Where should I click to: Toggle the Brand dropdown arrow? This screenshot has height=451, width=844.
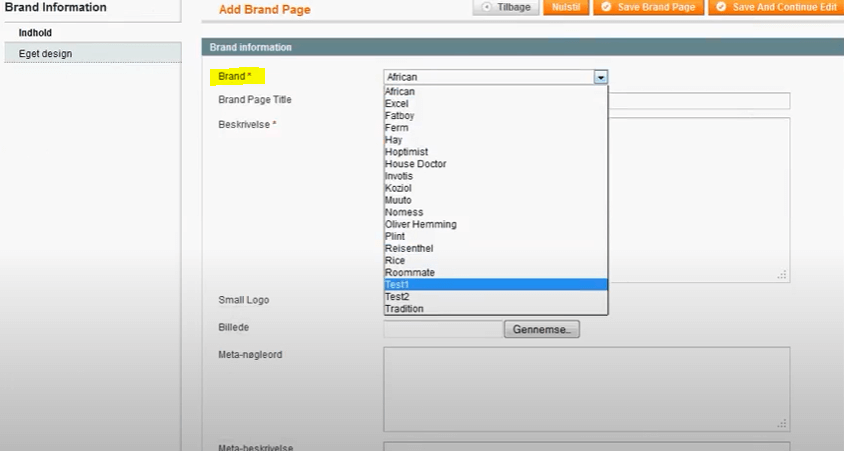point(601,77)
